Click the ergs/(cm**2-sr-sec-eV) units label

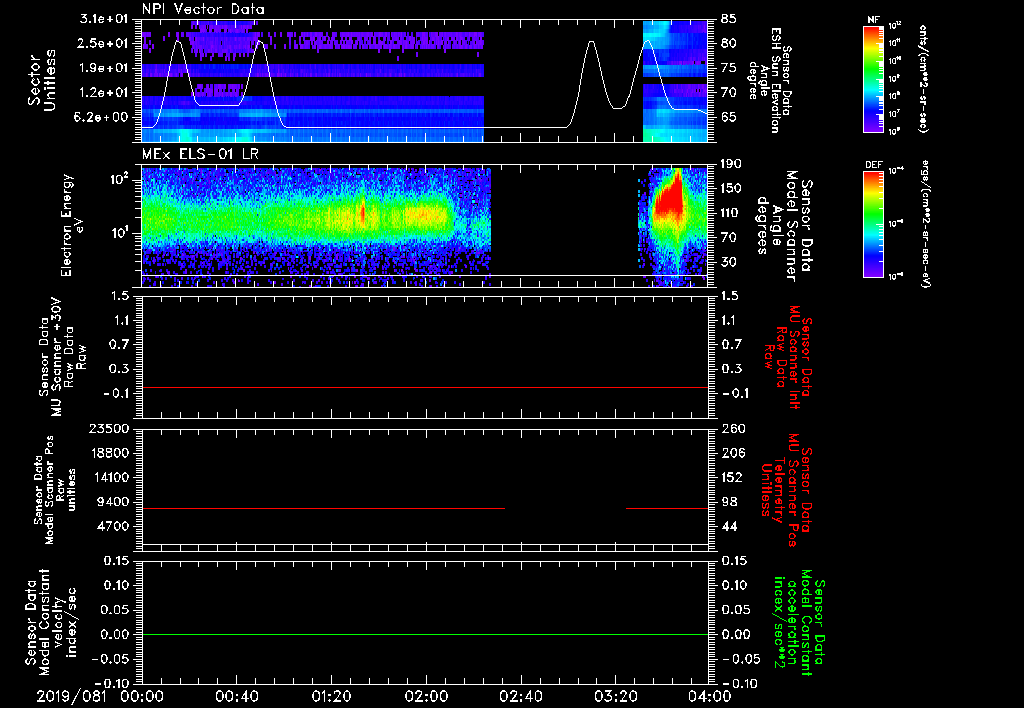925,223
